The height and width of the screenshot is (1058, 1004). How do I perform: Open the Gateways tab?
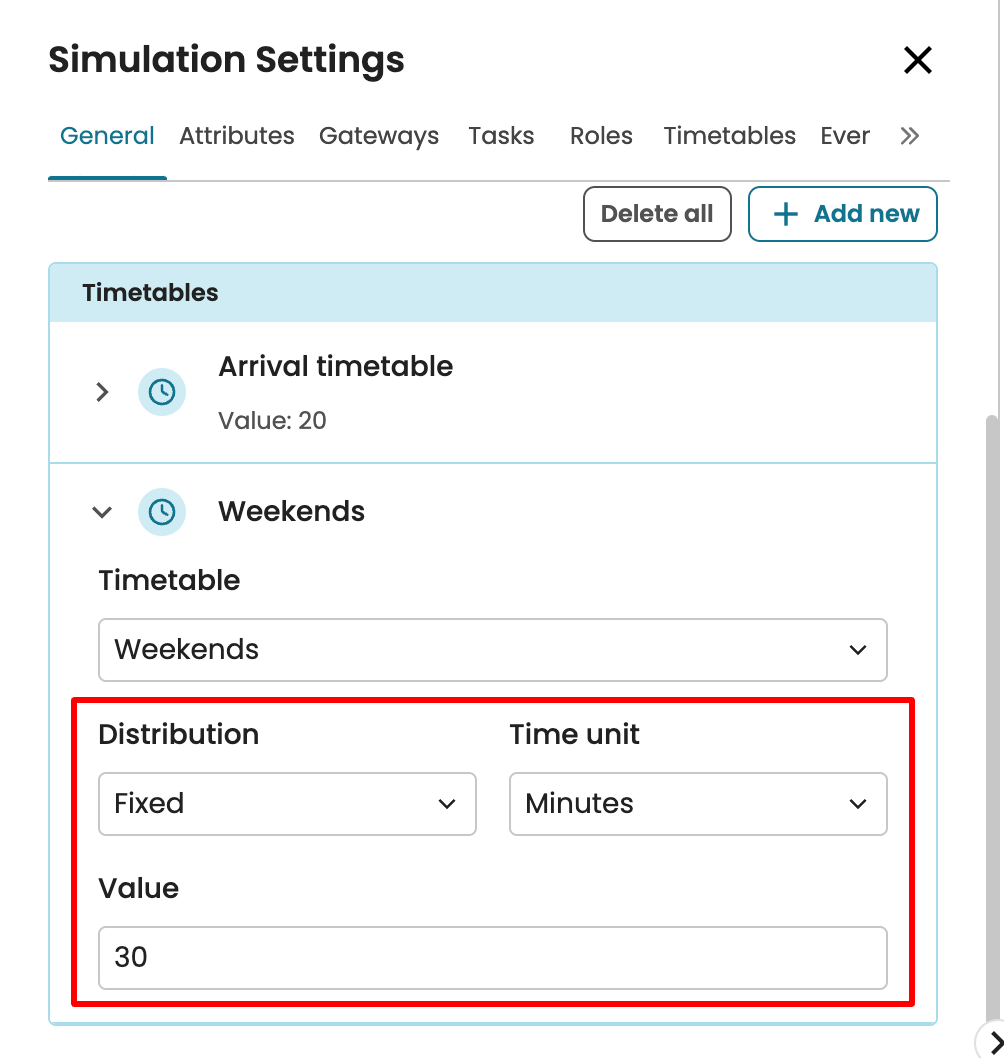pyautogui.click(x=379, y=136)
